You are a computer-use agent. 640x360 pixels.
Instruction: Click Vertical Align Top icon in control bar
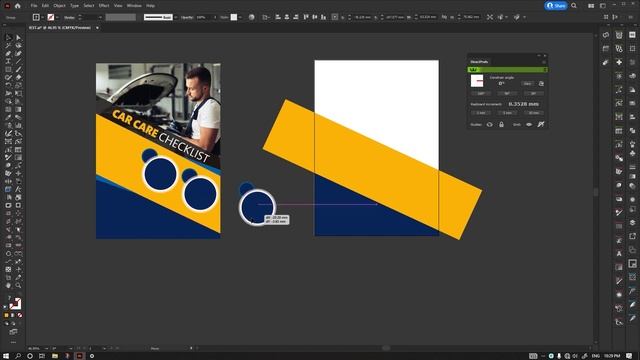tap(306, 17)
